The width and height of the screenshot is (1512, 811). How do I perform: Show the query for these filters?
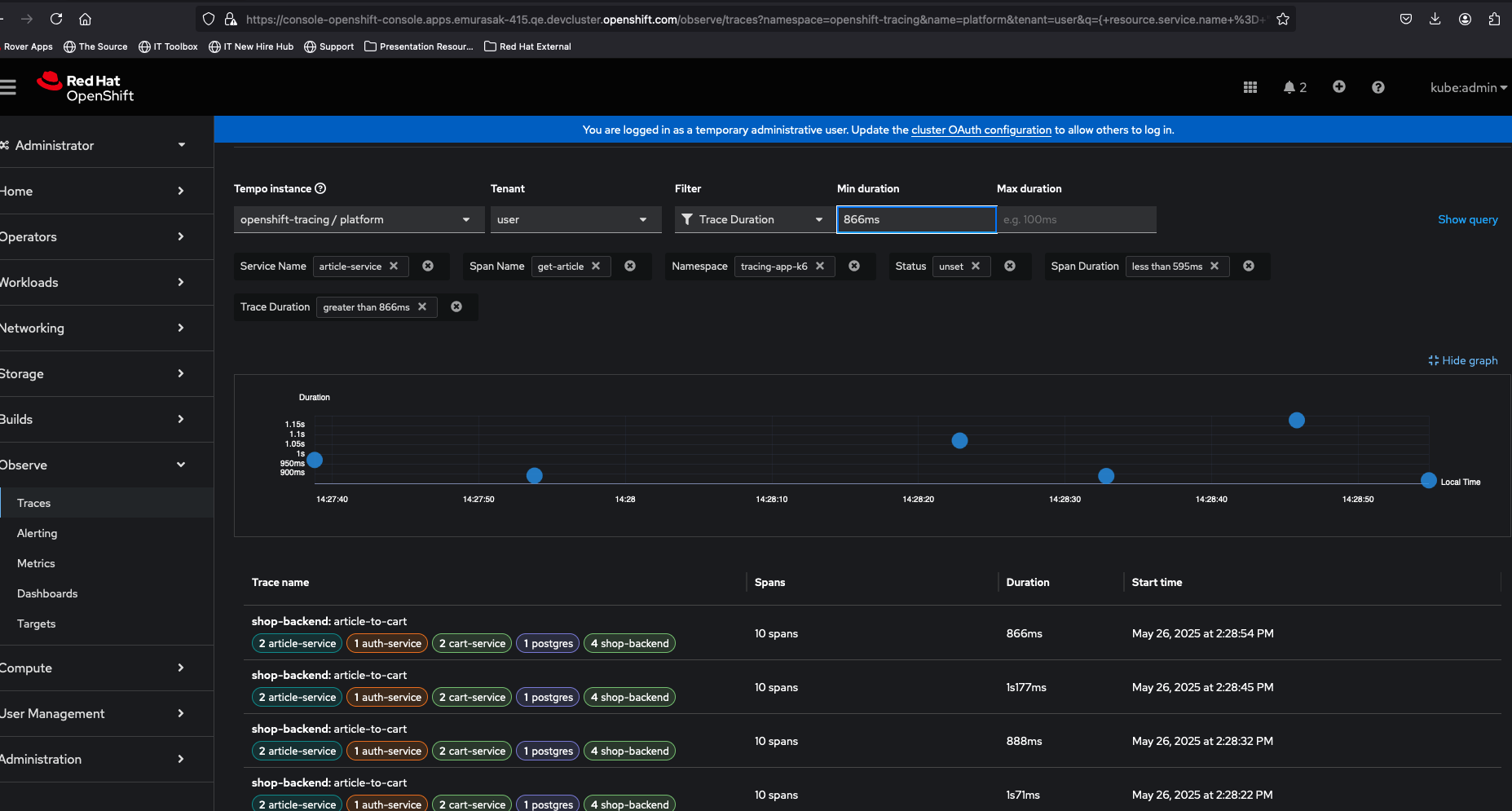tap(1467, 219)
